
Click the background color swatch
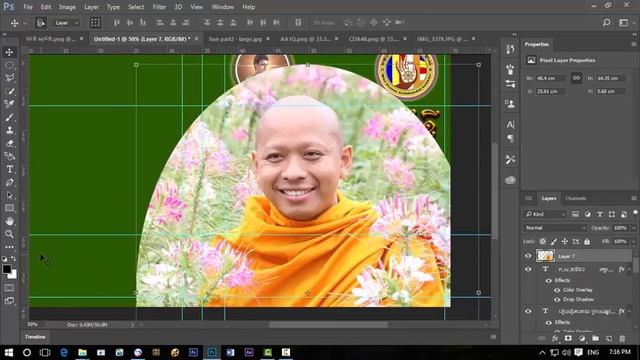tap(13, 275)
